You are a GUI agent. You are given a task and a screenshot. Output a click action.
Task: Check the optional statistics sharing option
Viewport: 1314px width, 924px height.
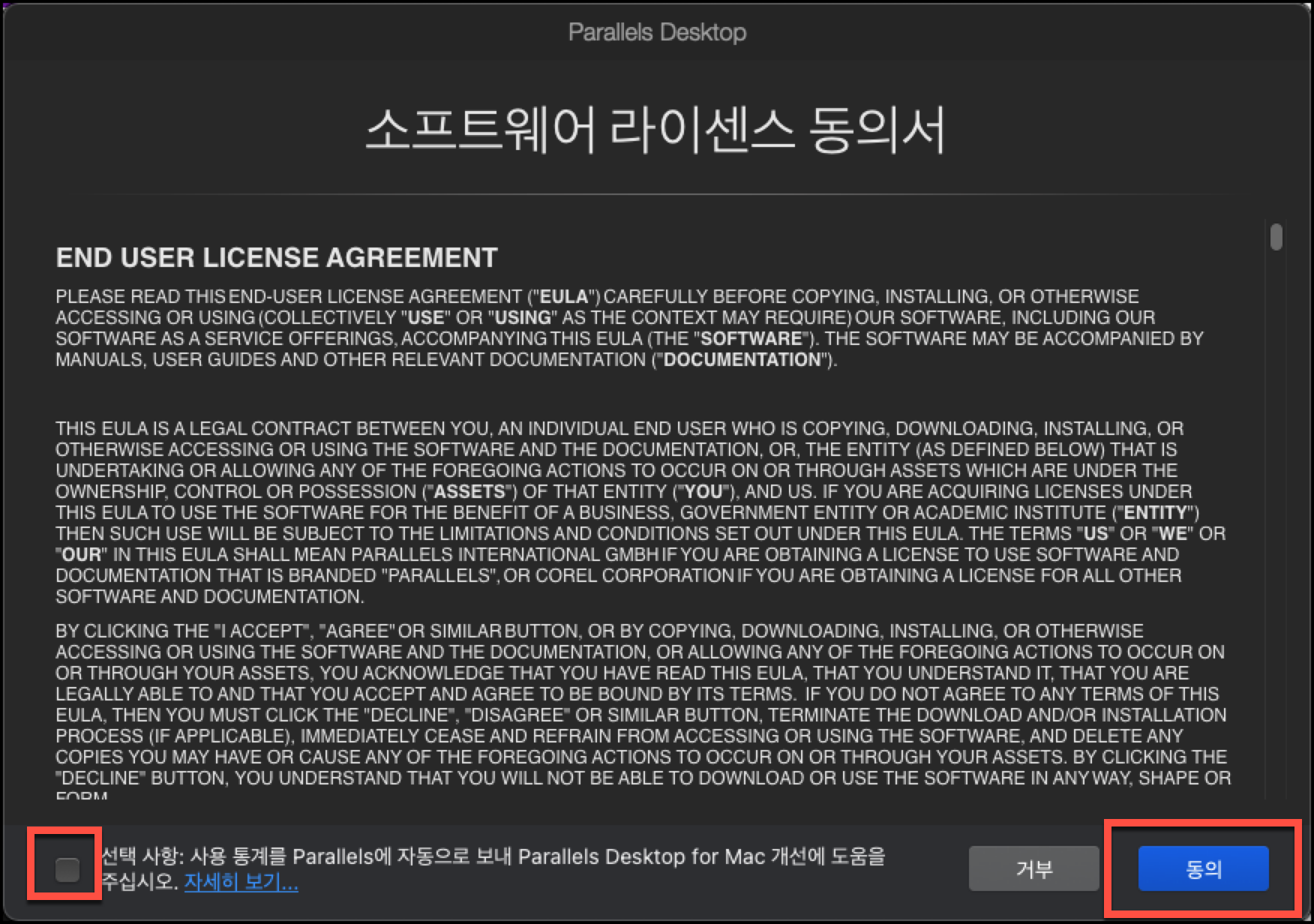point(68,868)
